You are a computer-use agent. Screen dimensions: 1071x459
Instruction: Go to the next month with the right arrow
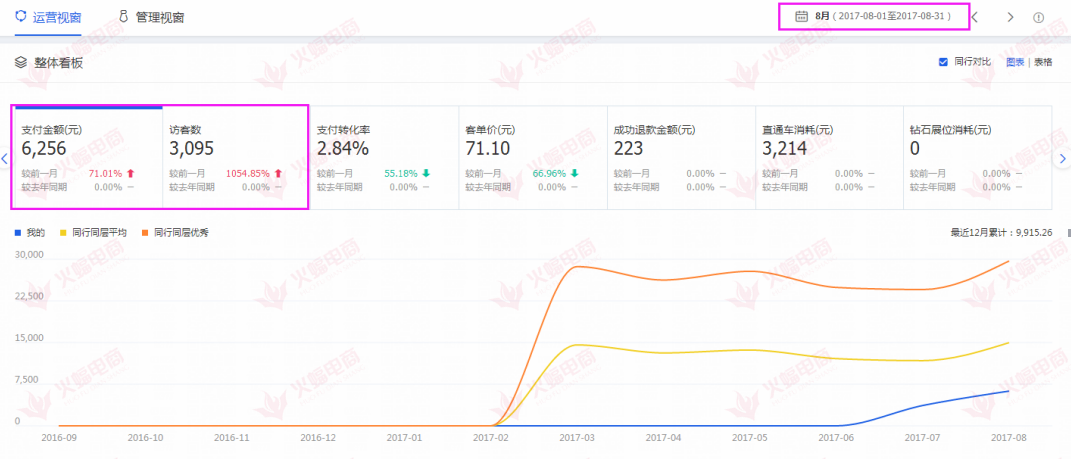click(1010, 17)
